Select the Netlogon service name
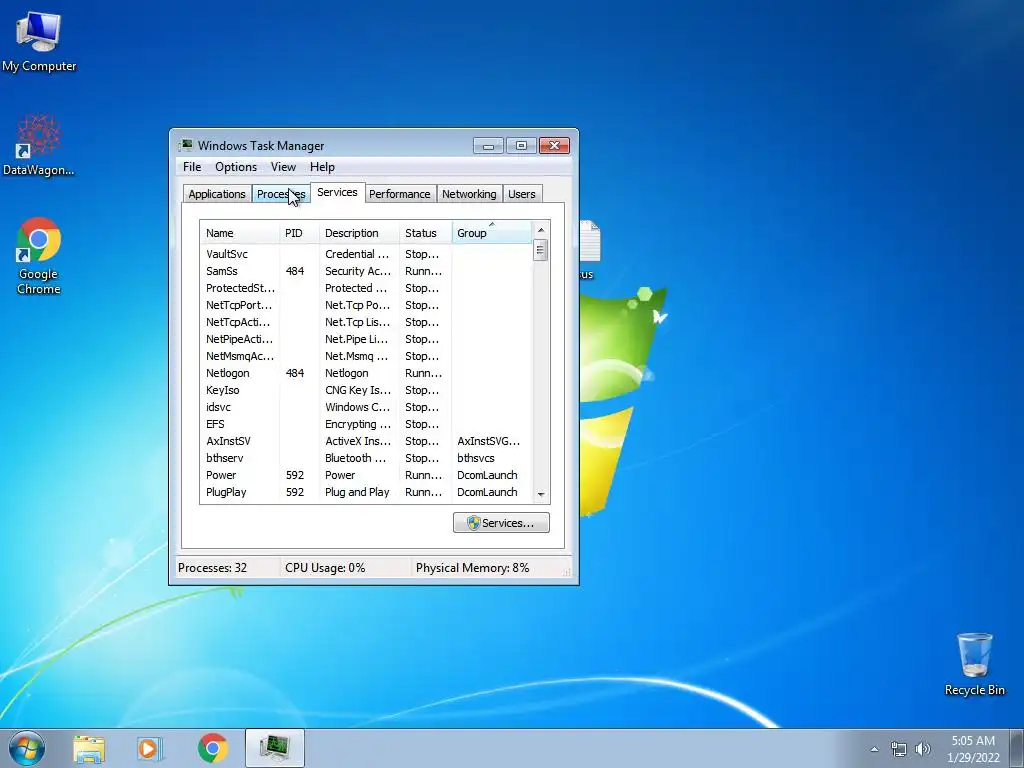This screenshot has height=768, width=1024. tap(227, 373)
